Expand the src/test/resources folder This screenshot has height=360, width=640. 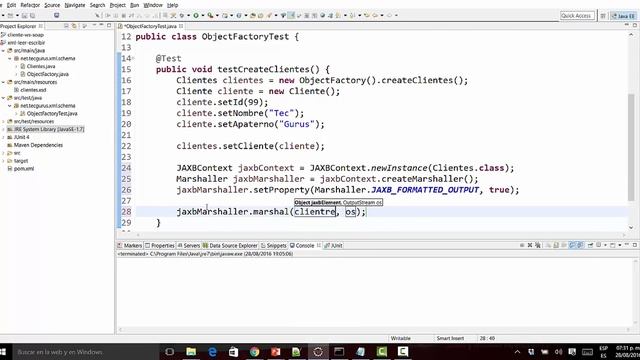point(4,121)
